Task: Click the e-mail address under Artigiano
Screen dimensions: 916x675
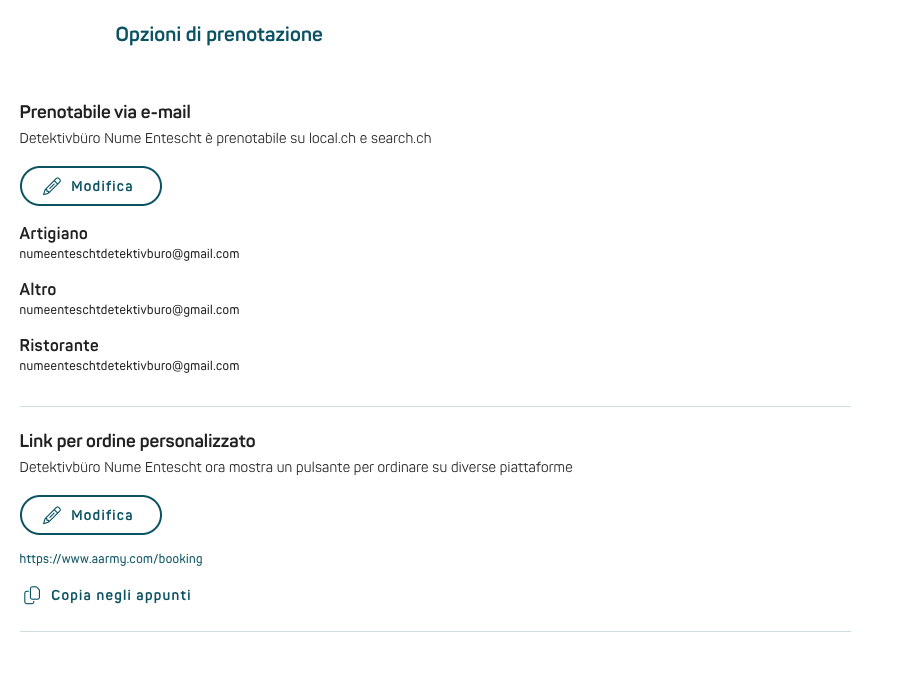Action: pos(129,254)
